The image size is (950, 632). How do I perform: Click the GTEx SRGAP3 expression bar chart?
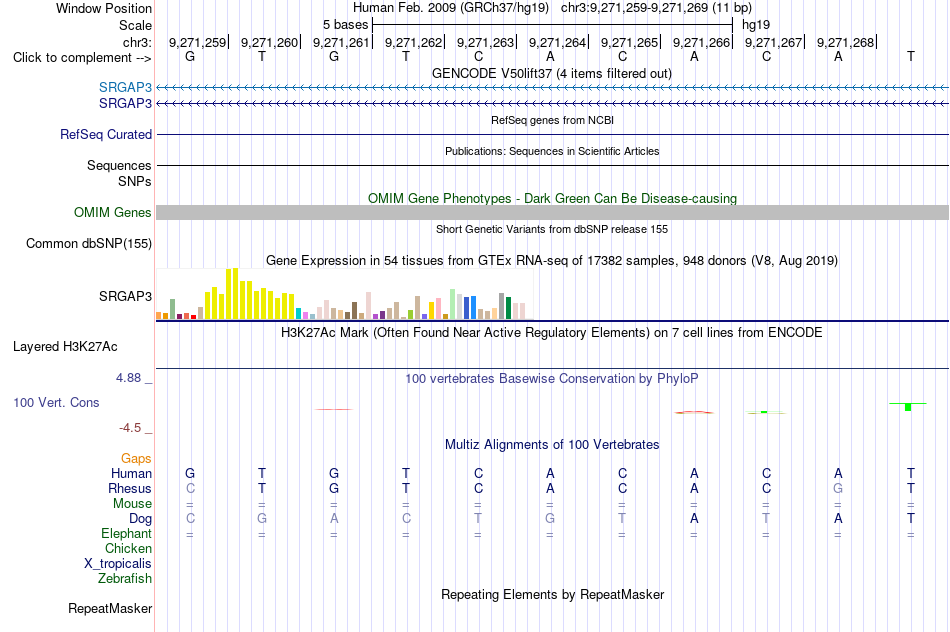(344, 294)
